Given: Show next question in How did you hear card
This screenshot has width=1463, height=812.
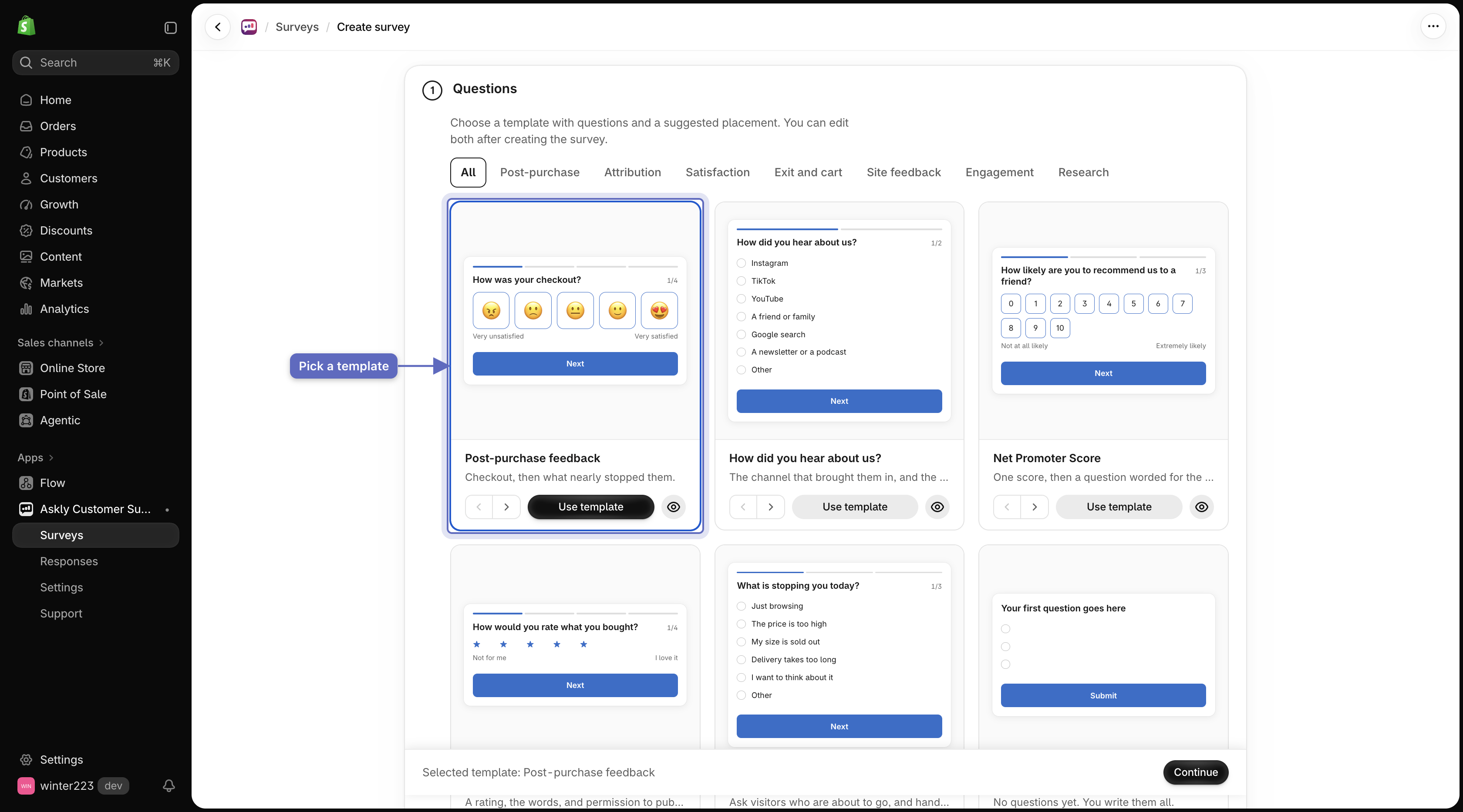Looking at the screenshot, I should [771, 507].
